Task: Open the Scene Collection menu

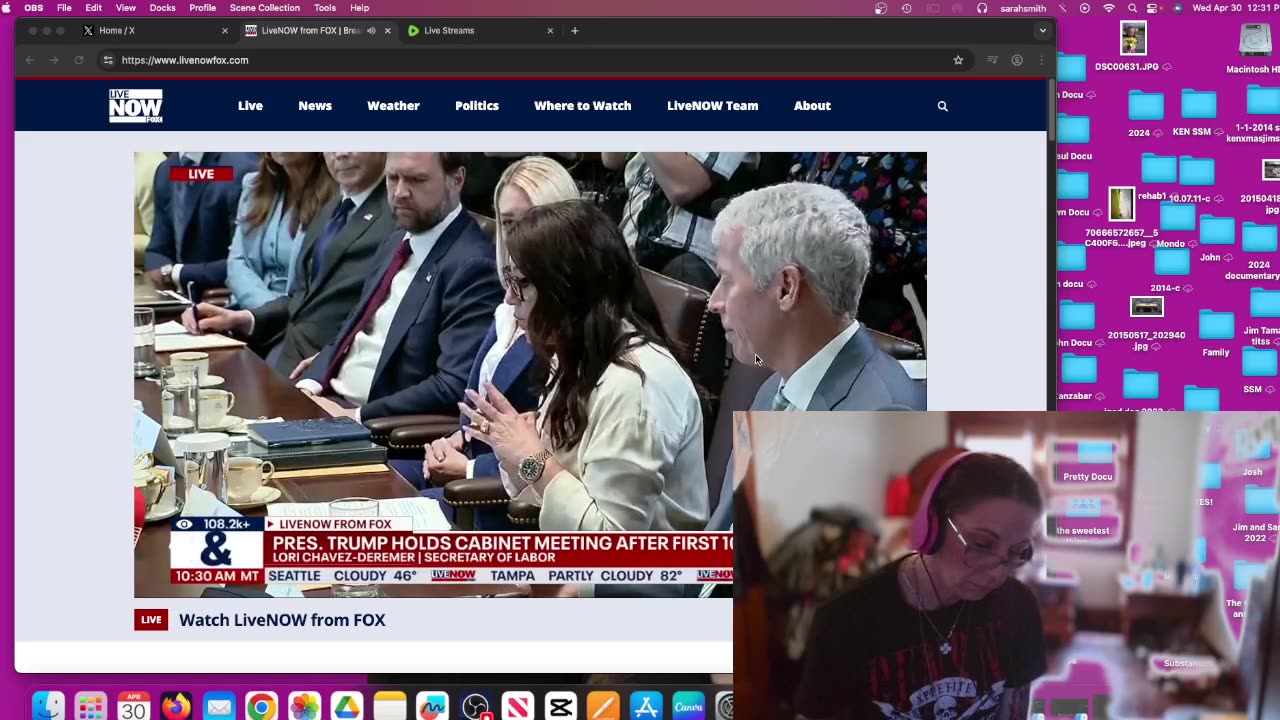Action: point(264,8)
